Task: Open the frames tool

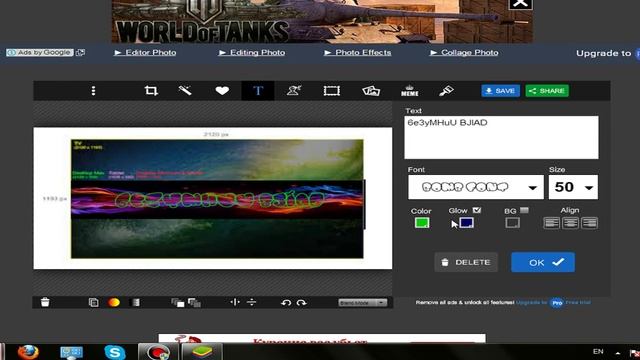Action: pos(331,91)
